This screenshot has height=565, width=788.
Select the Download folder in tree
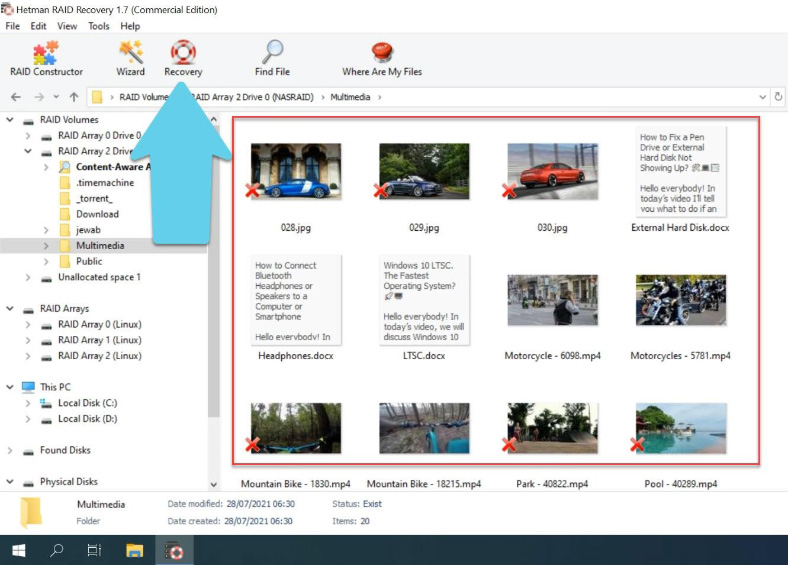click(97, 214)
